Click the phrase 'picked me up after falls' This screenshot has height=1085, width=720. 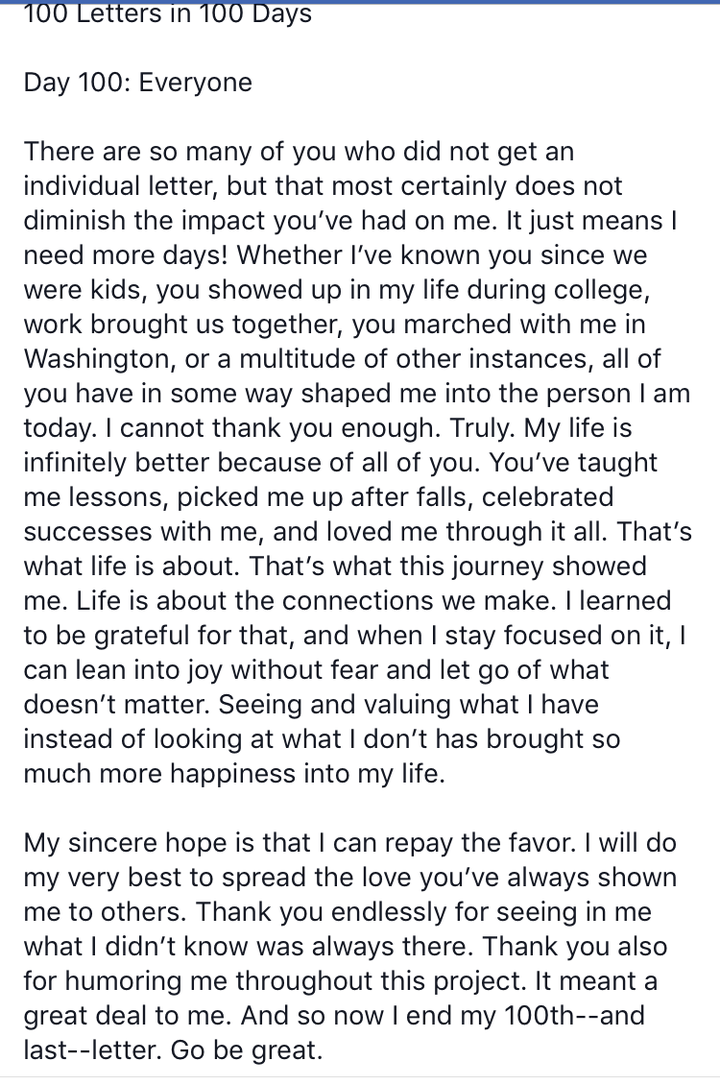pyautogui.click(x=324, y=498)
